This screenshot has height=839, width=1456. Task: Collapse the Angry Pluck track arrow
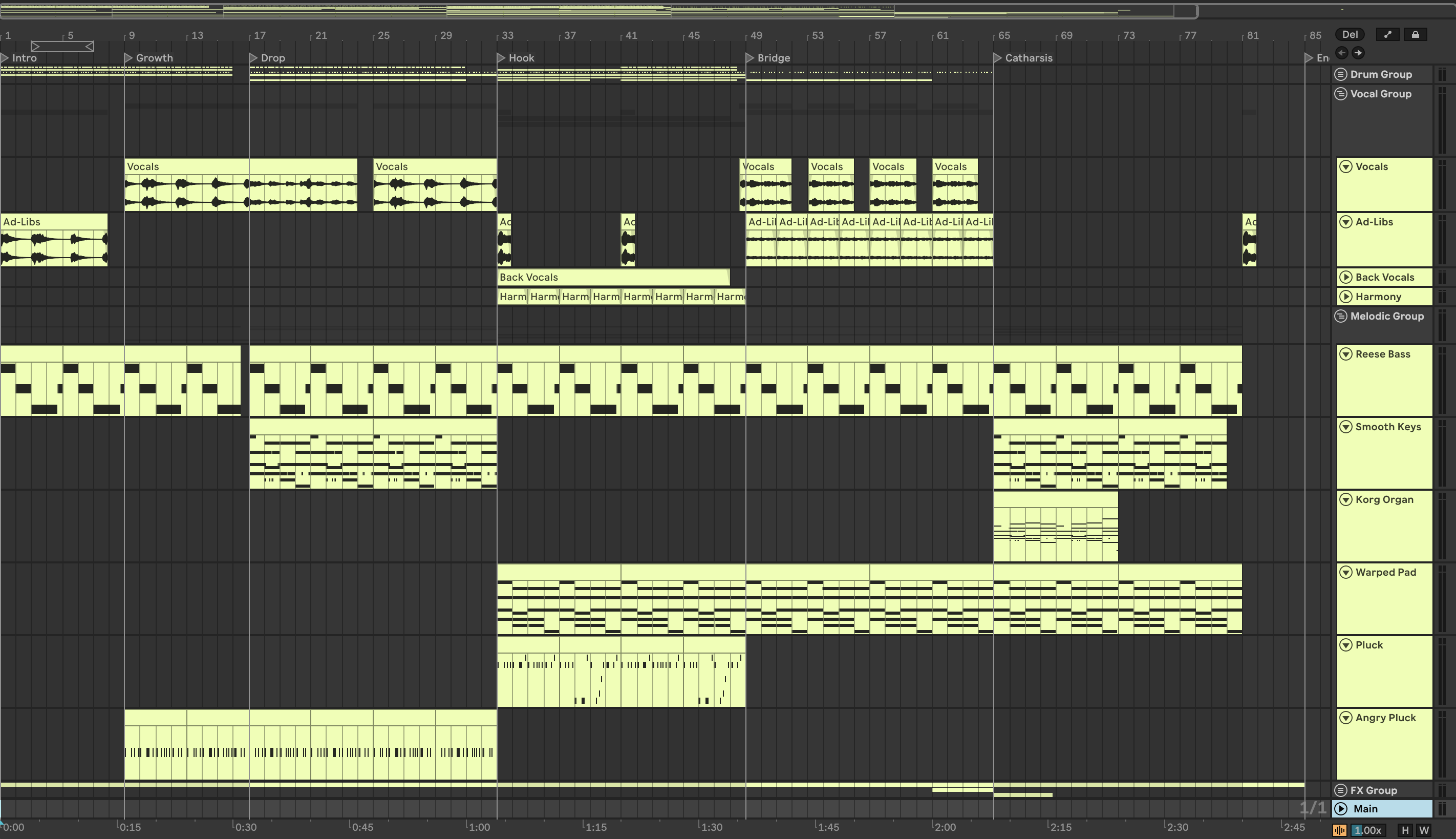[x=1346, y=718]
